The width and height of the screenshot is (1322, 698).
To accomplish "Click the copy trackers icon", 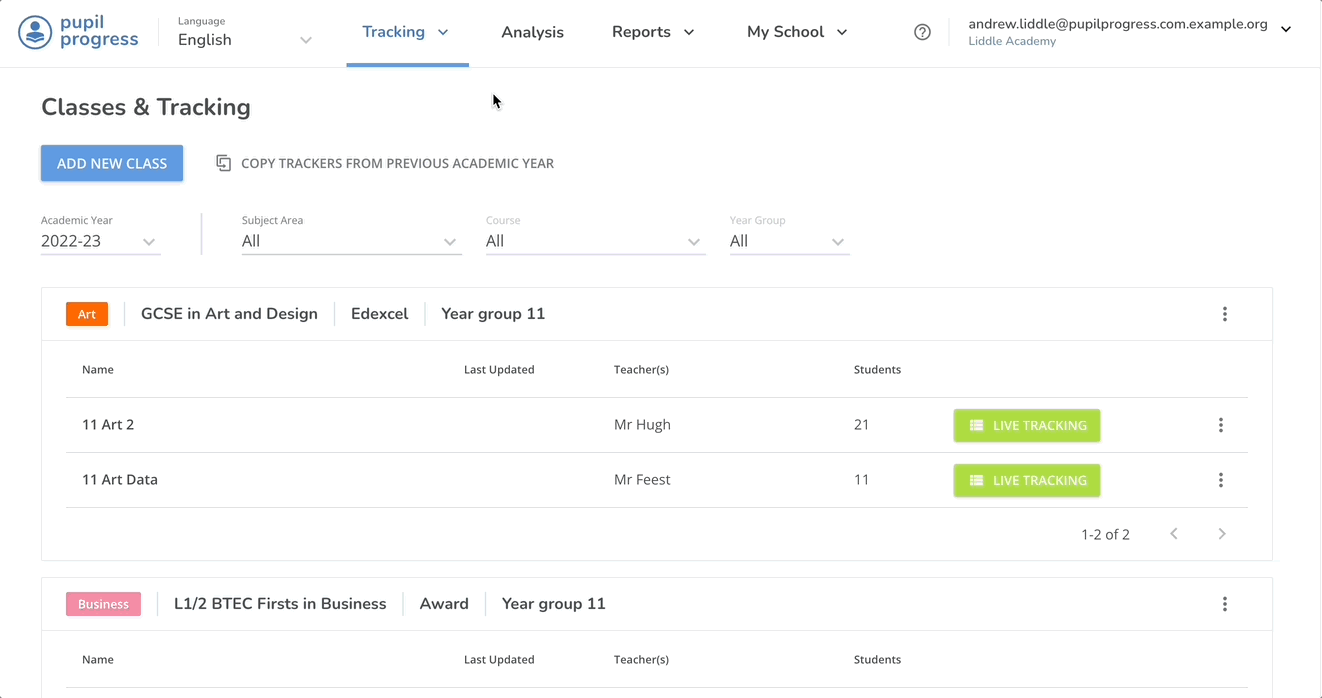I will point(224,163).
